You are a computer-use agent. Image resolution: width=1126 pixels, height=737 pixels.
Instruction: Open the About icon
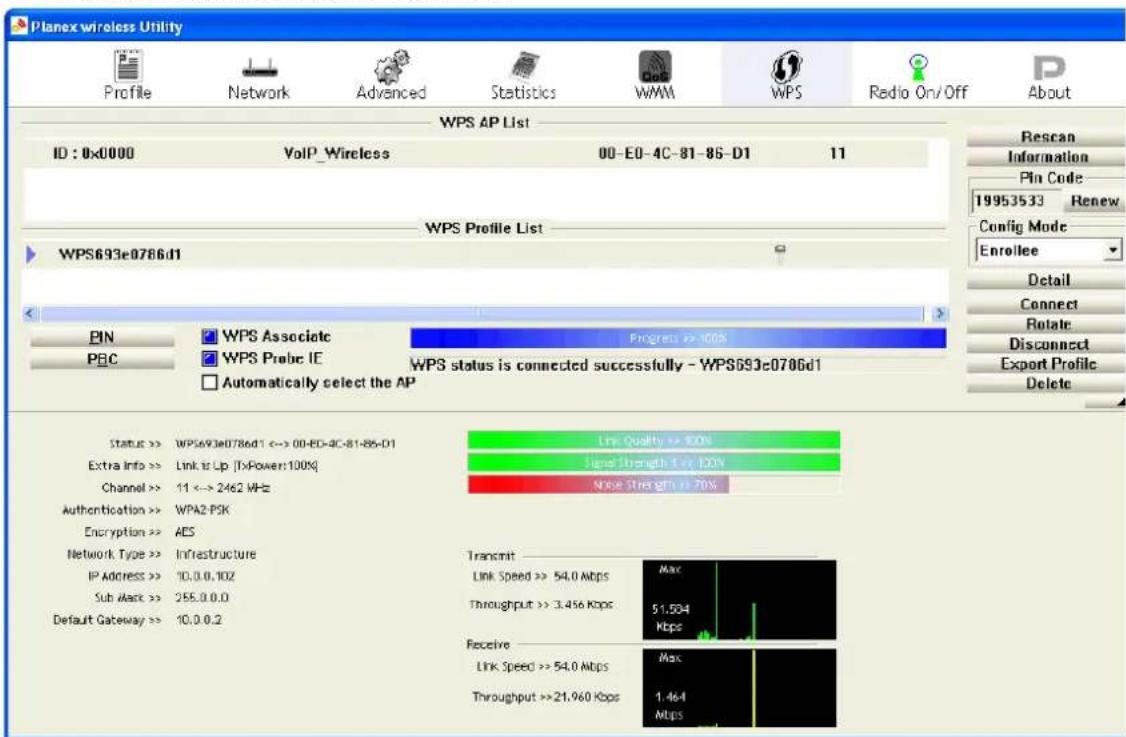(1049, 68)
